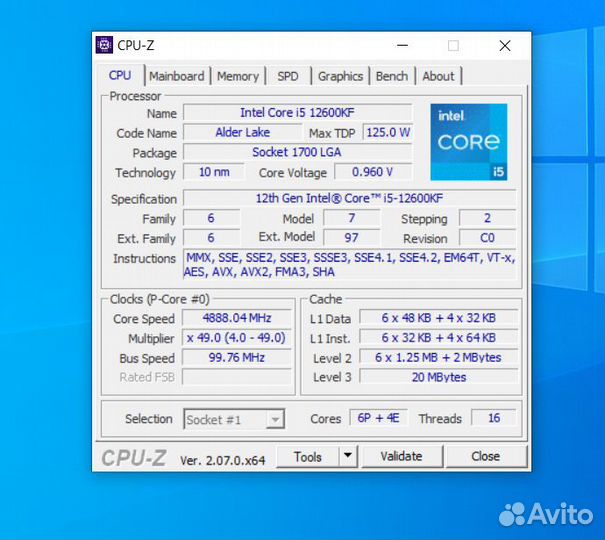Click the Threads value 16
605x540 pixels.
[494, 418]
